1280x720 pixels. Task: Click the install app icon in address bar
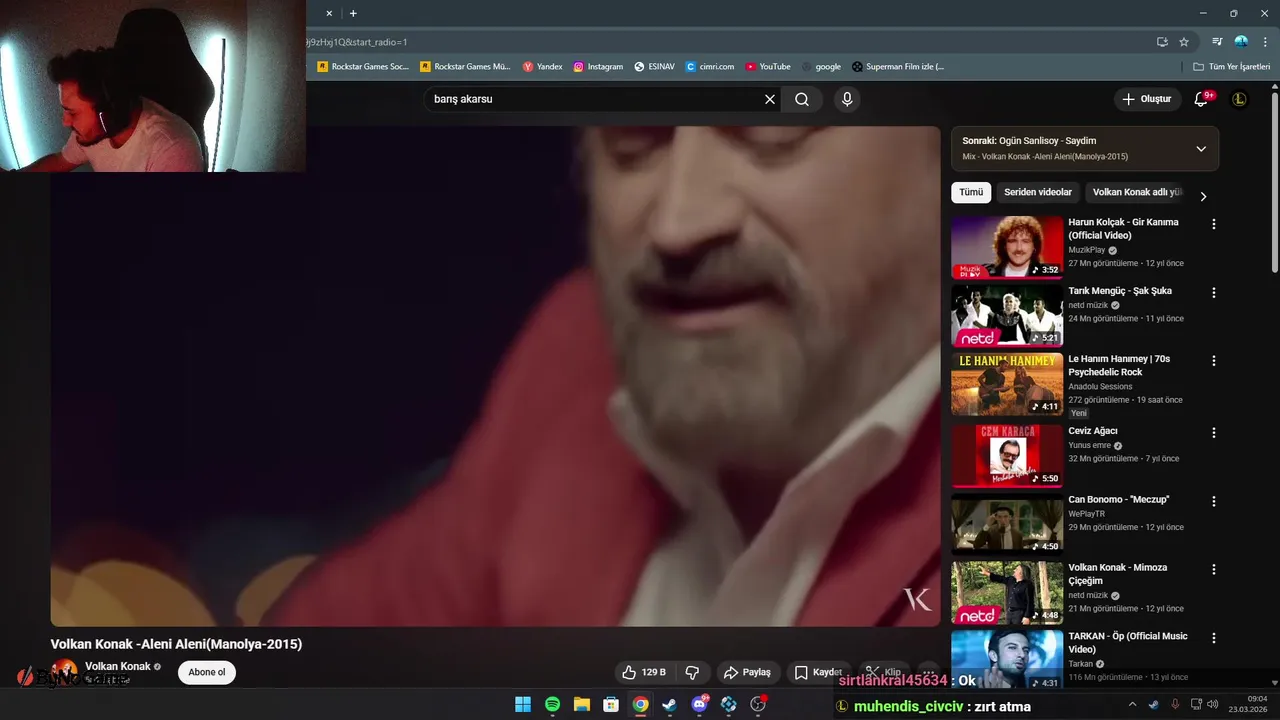[x=1162, y=42]
